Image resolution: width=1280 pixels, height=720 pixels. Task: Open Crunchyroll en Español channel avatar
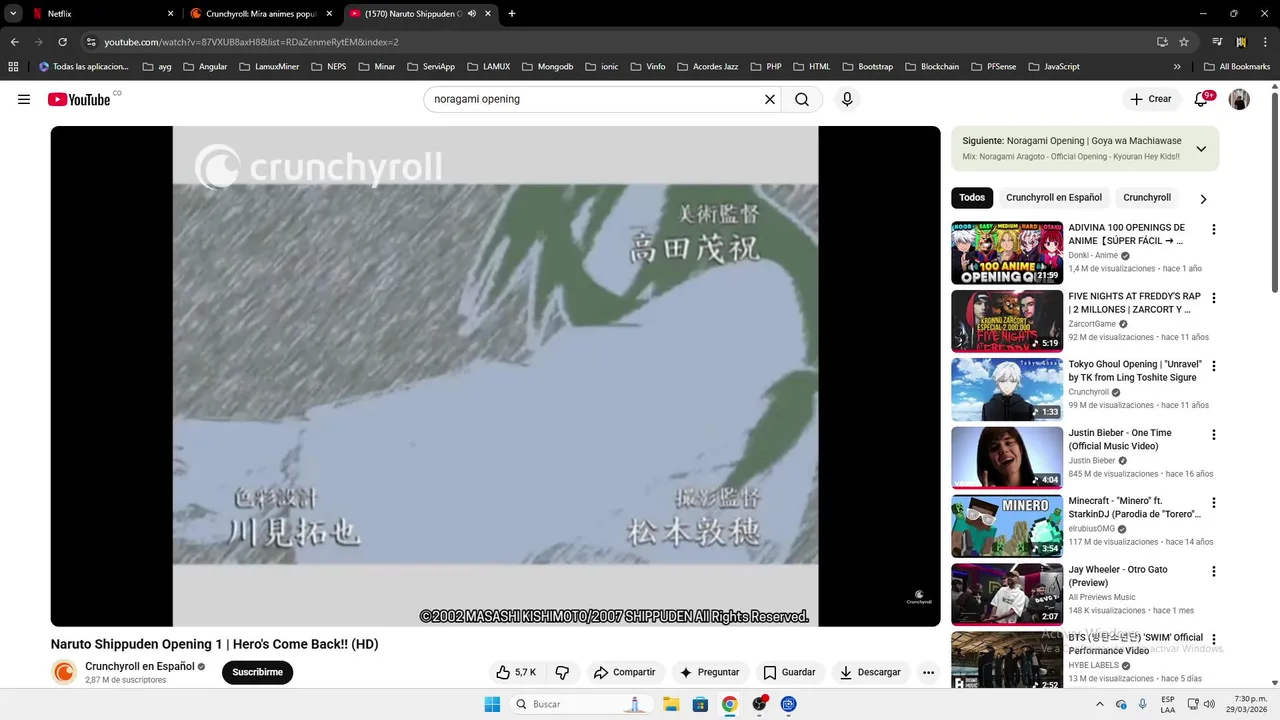pyautogui.click(x=64, y=672)
